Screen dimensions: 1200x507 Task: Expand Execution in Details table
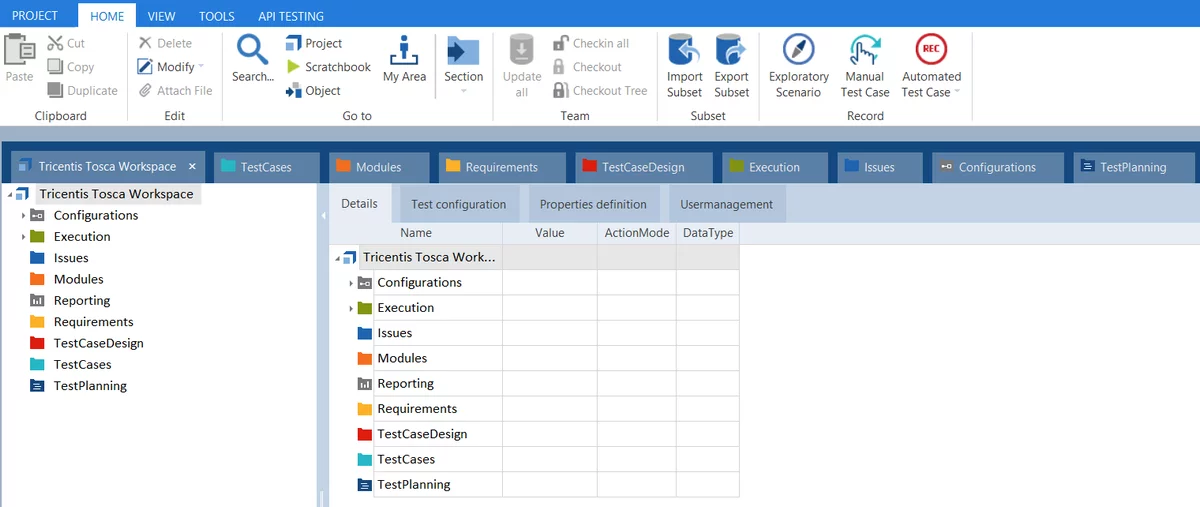[350, 308]
